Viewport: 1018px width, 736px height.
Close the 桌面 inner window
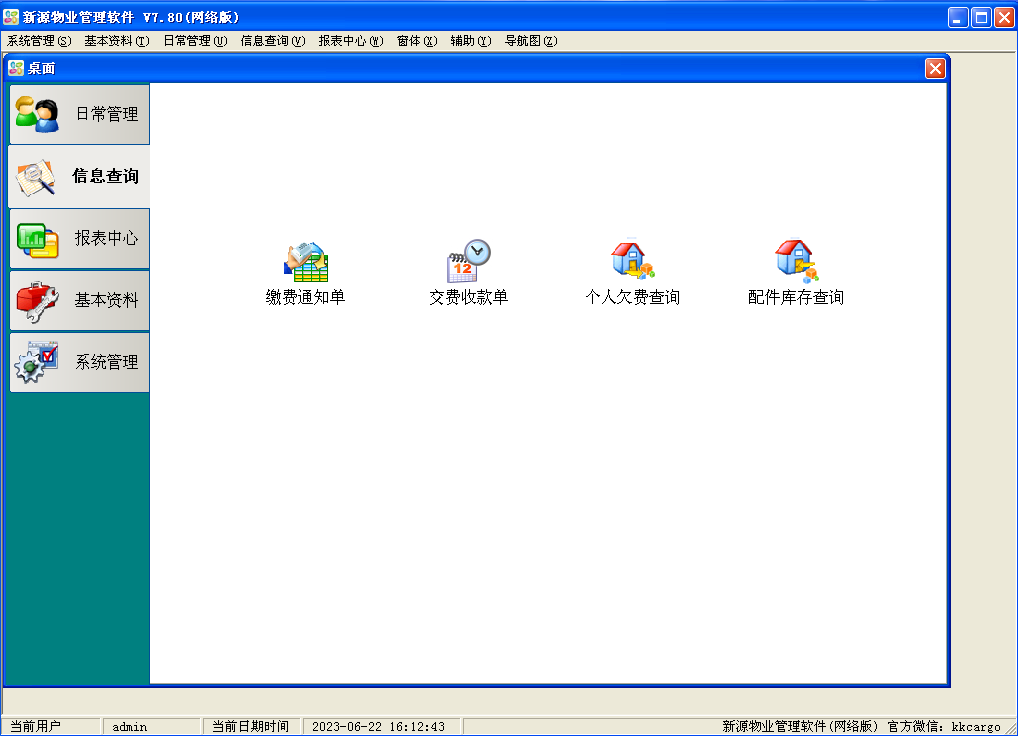(935, 68)
